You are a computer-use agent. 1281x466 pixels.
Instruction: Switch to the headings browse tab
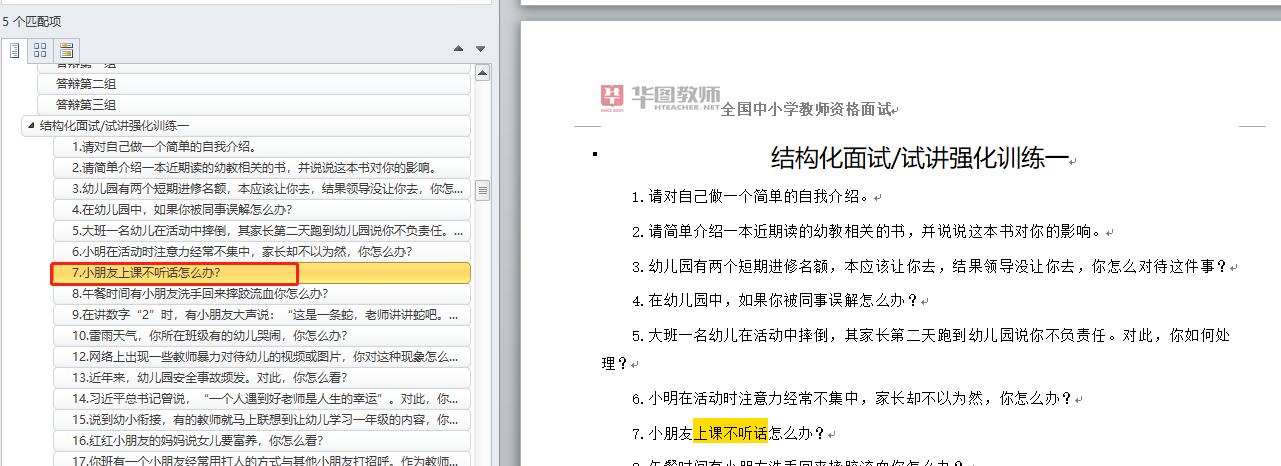pos(15,49)
